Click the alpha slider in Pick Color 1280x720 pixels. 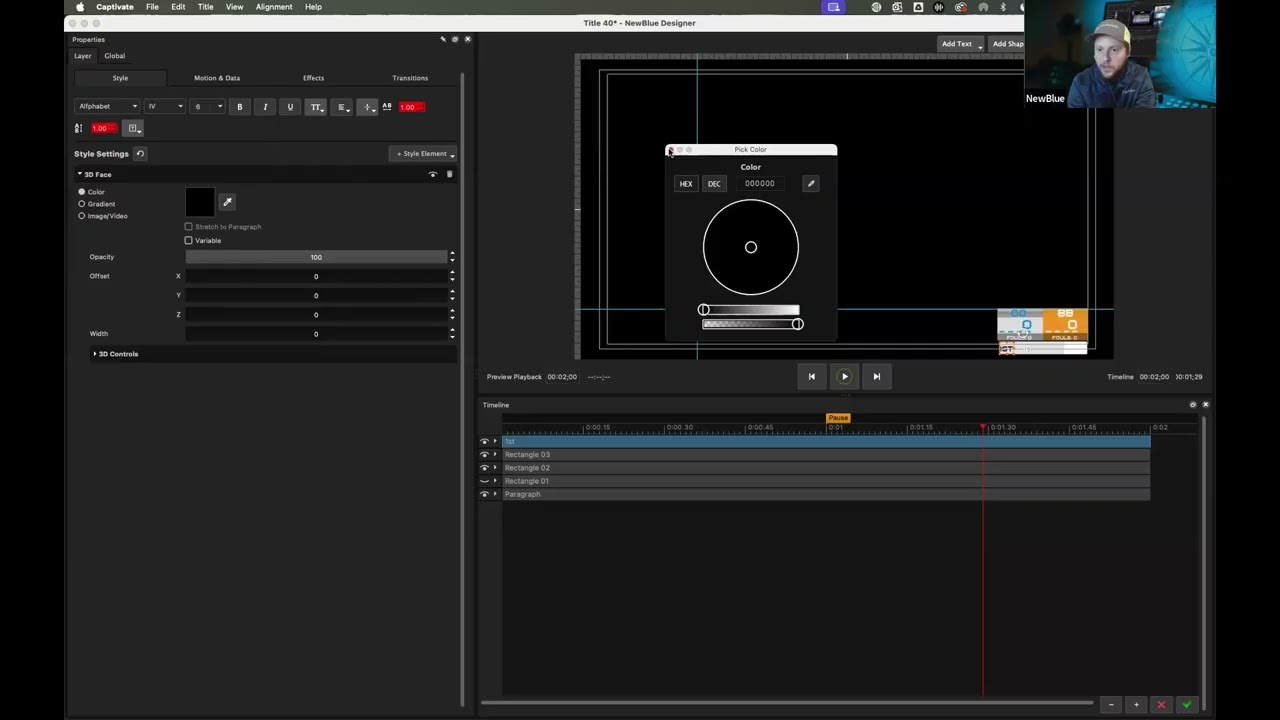click(751, 324)
